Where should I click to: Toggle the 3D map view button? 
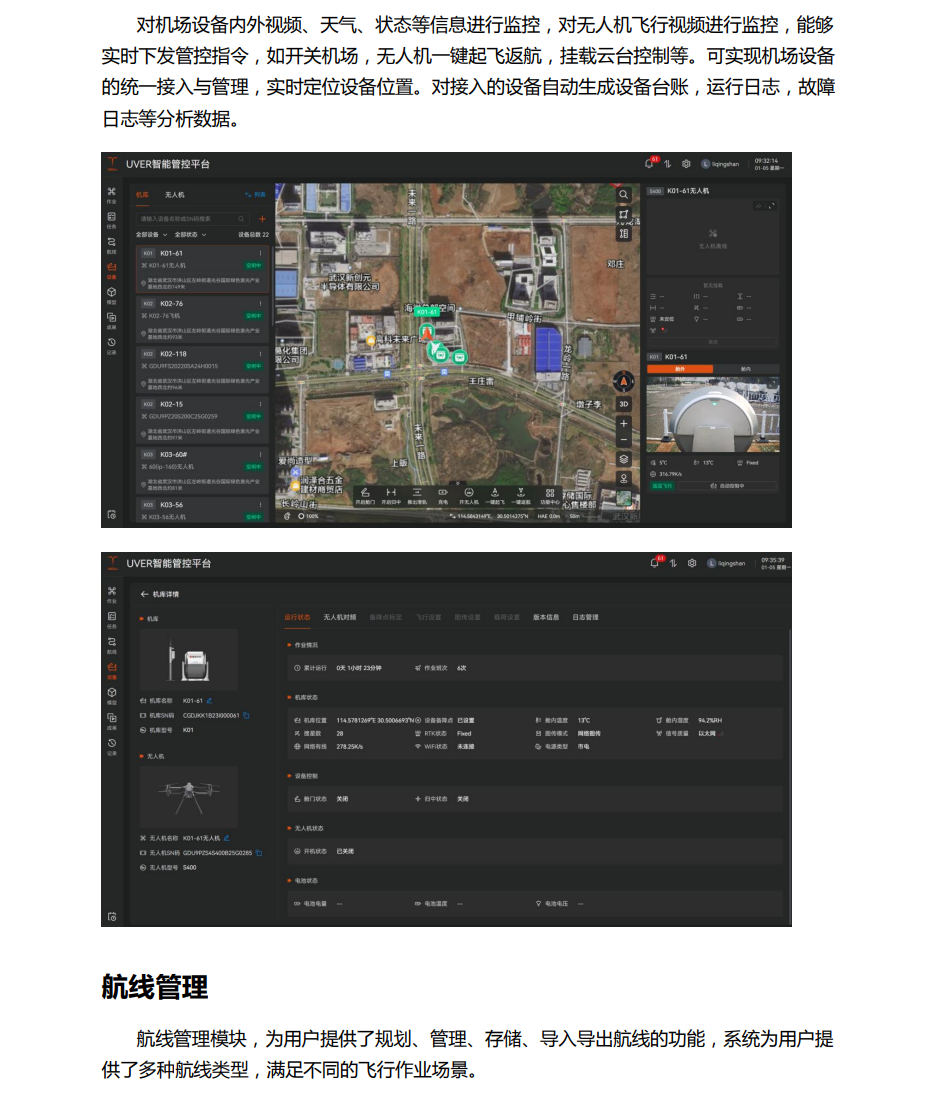coord(624,404)
